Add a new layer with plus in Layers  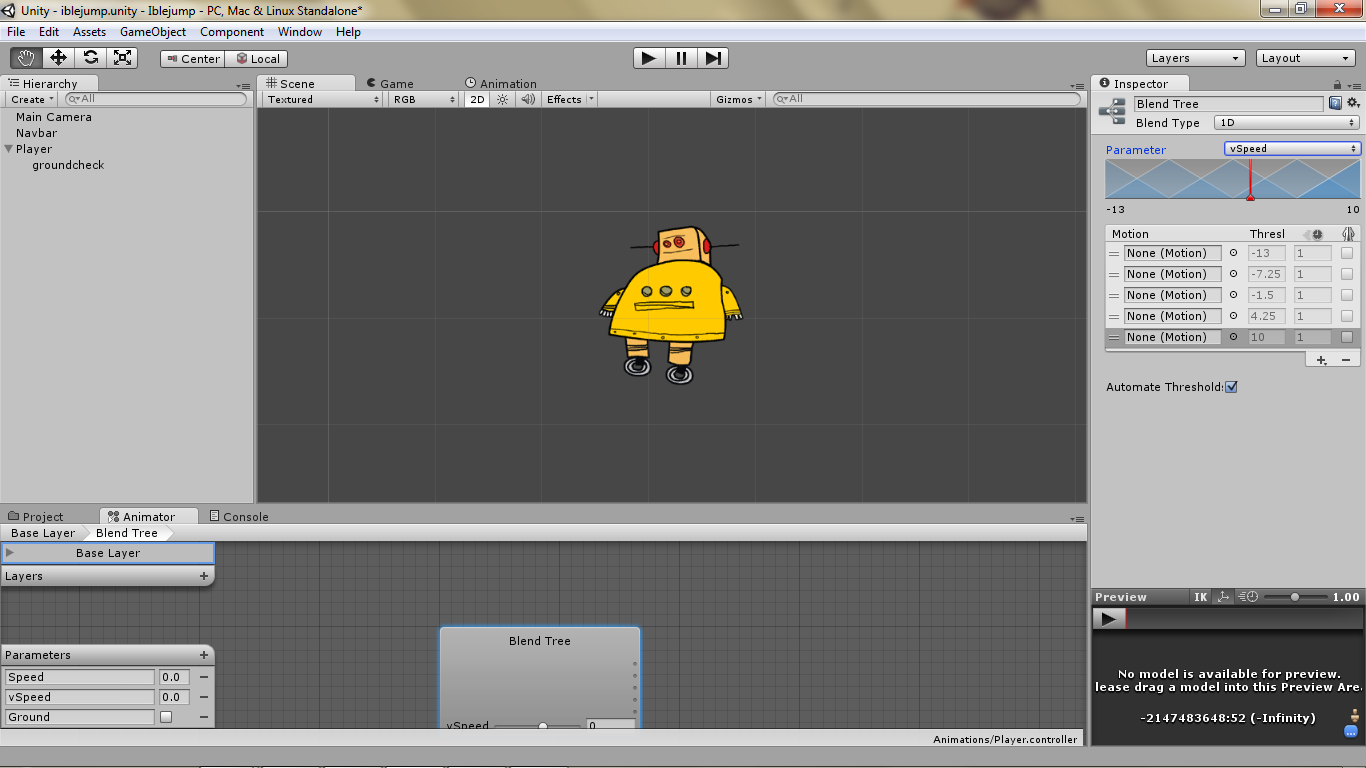pyautogui.click(x=204, y=576)
